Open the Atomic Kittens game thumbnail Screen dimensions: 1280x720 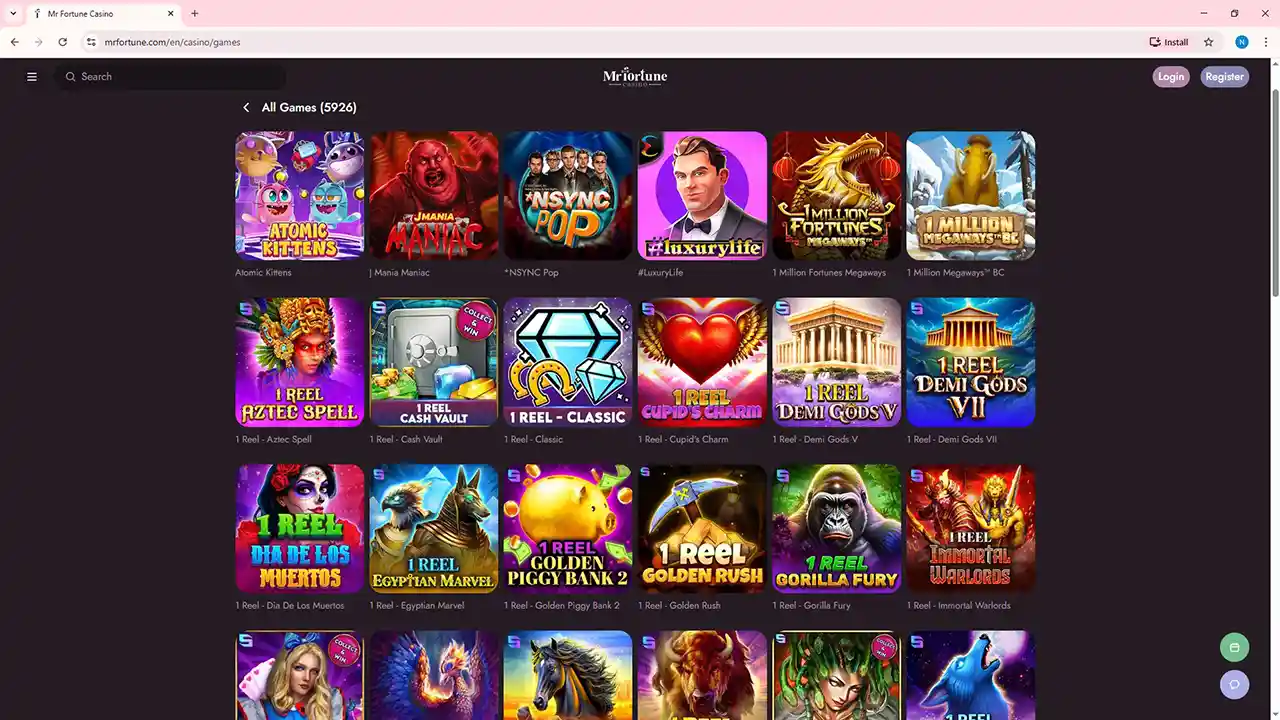tap(299, 196)
